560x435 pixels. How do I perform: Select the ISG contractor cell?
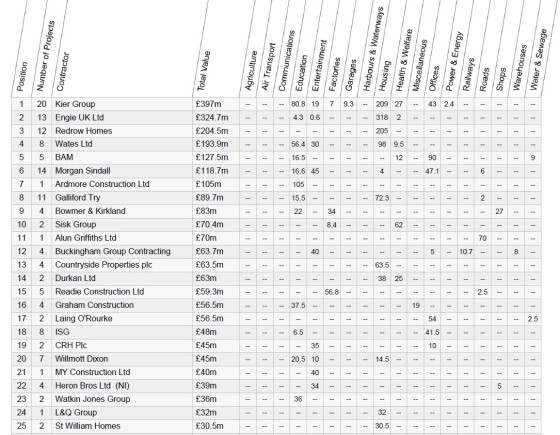[62, 332]
